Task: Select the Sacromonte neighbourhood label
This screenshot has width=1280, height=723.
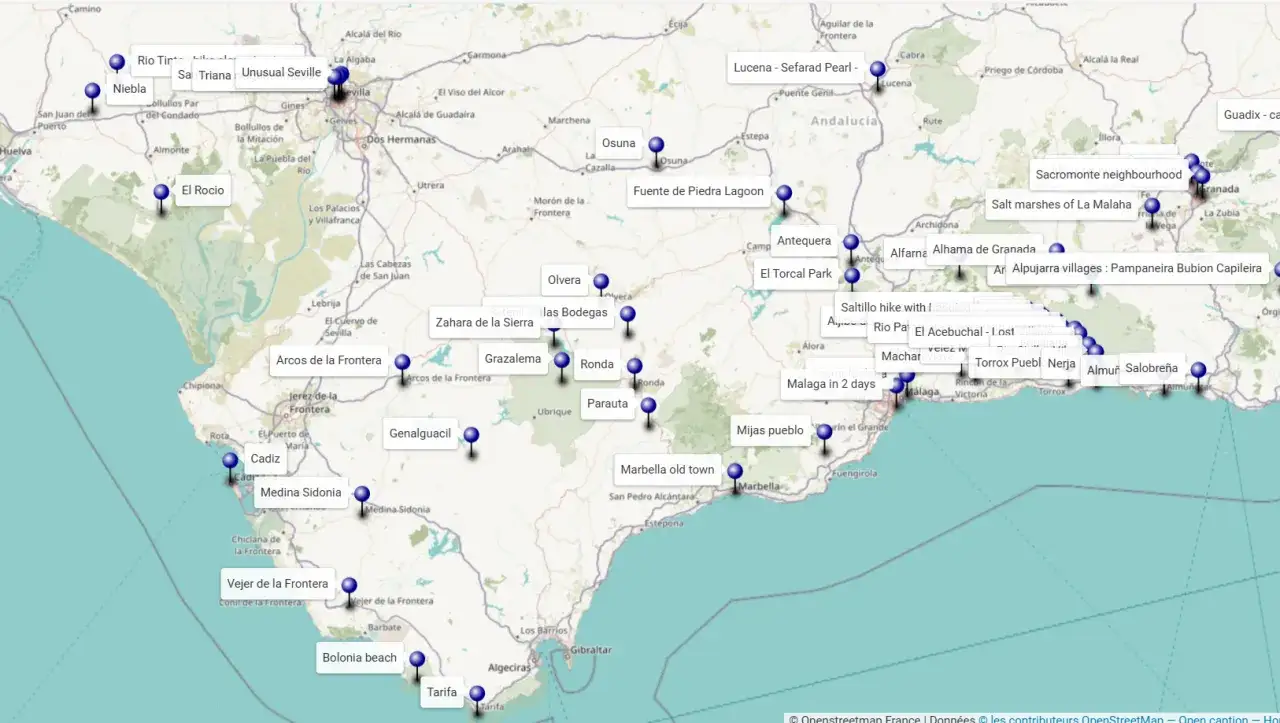Action: [x=1109, y=175]
